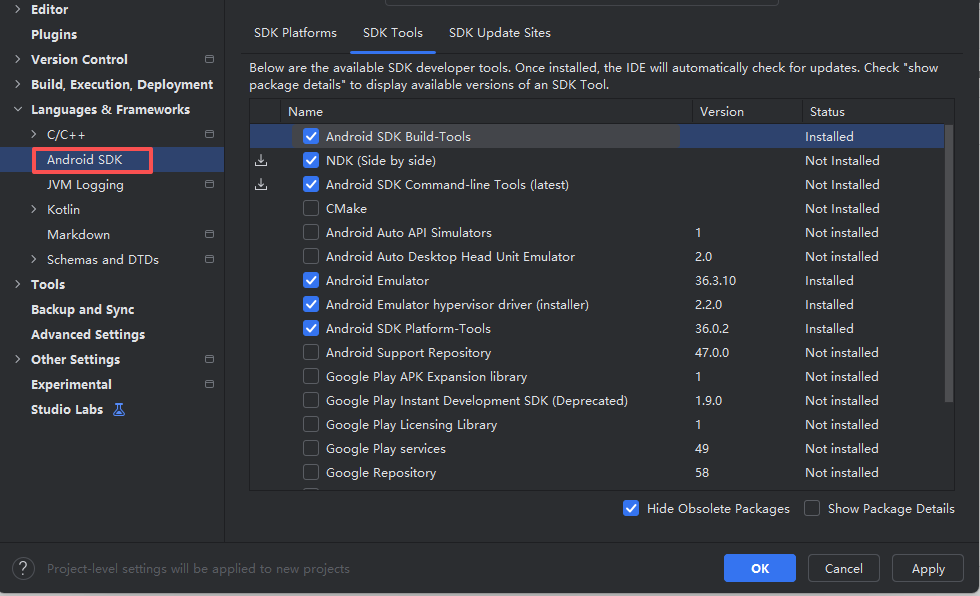Toggle Hide Obsolete Packages checkbox

click(631, 509)
